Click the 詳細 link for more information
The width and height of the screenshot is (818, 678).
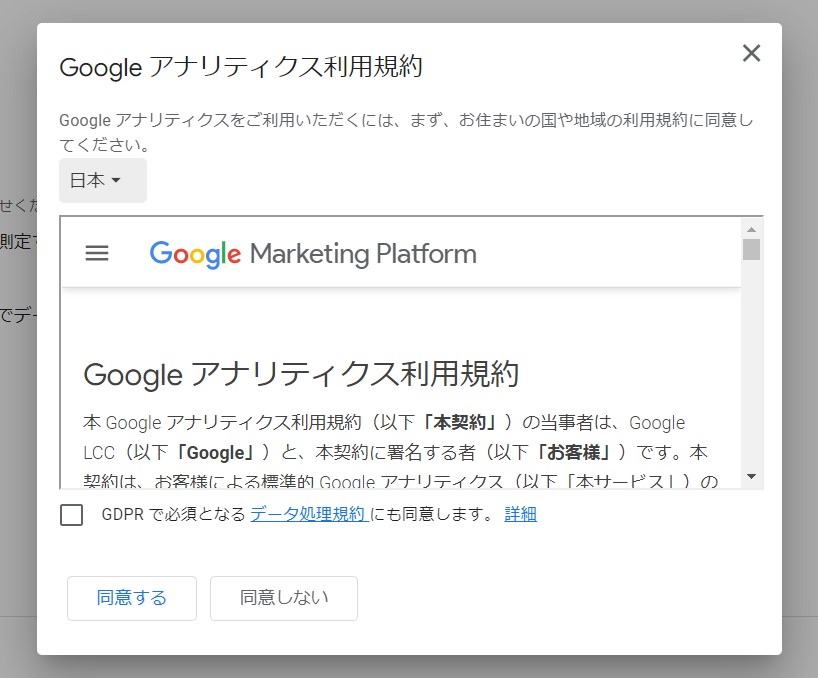(521, 514)
